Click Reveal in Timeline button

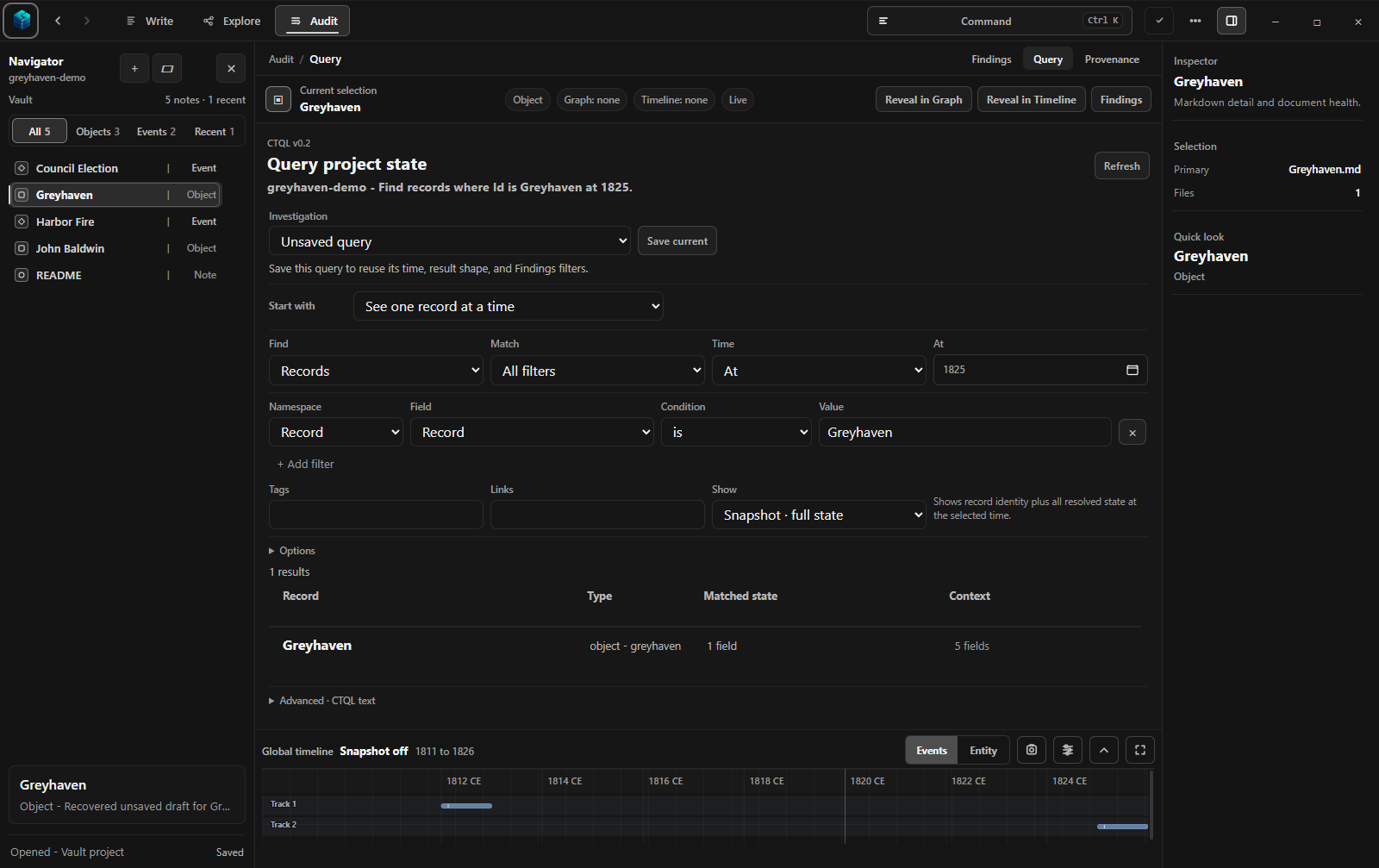coord(1032,100)
